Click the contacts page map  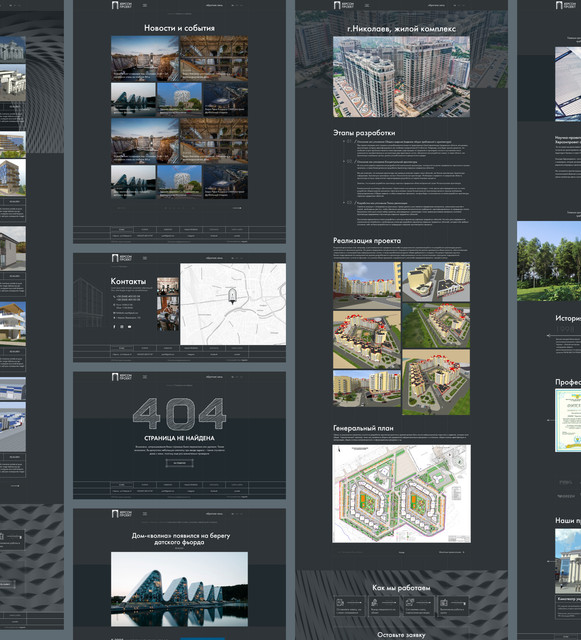(233, 304)
